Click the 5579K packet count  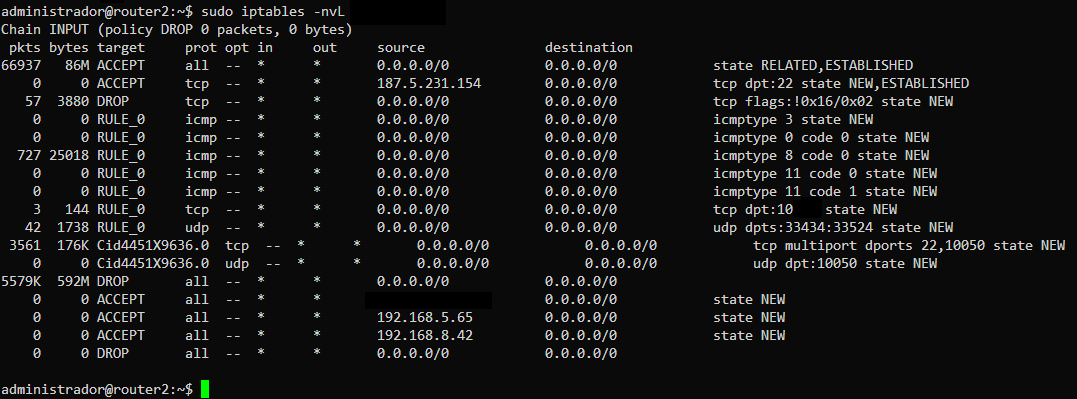[x=21, y=281]
